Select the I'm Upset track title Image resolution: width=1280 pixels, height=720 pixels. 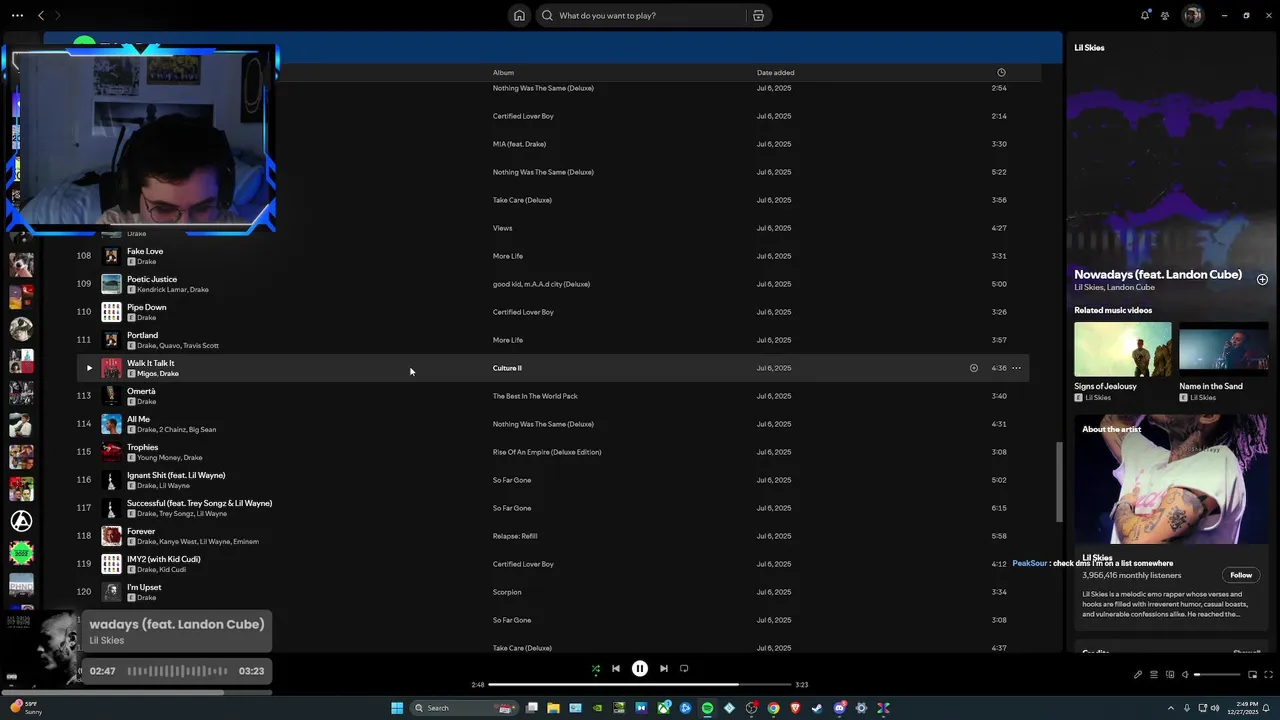[144, 587]
